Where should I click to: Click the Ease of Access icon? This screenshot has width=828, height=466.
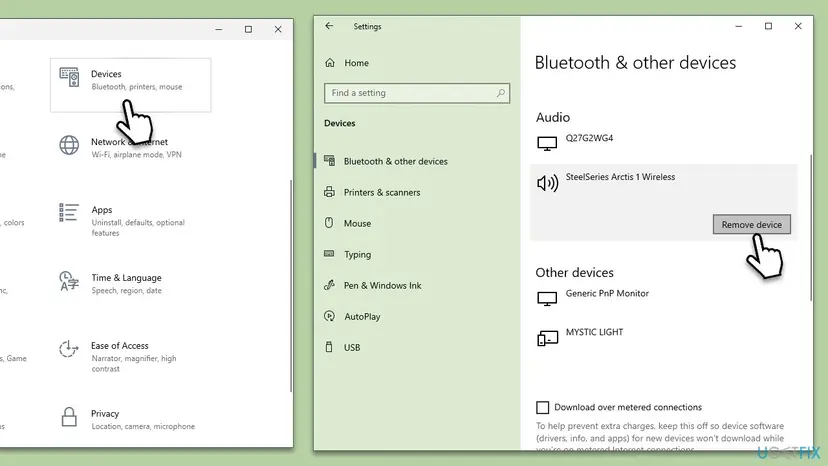69,349
